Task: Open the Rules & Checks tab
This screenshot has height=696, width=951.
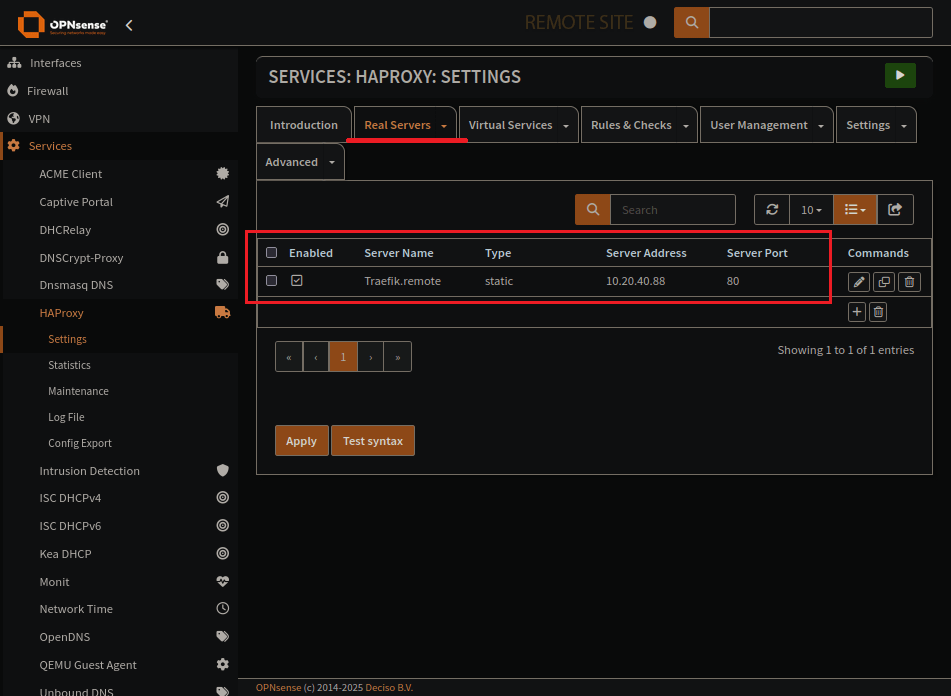Action: pyautogui.click(x=631, y=125)
